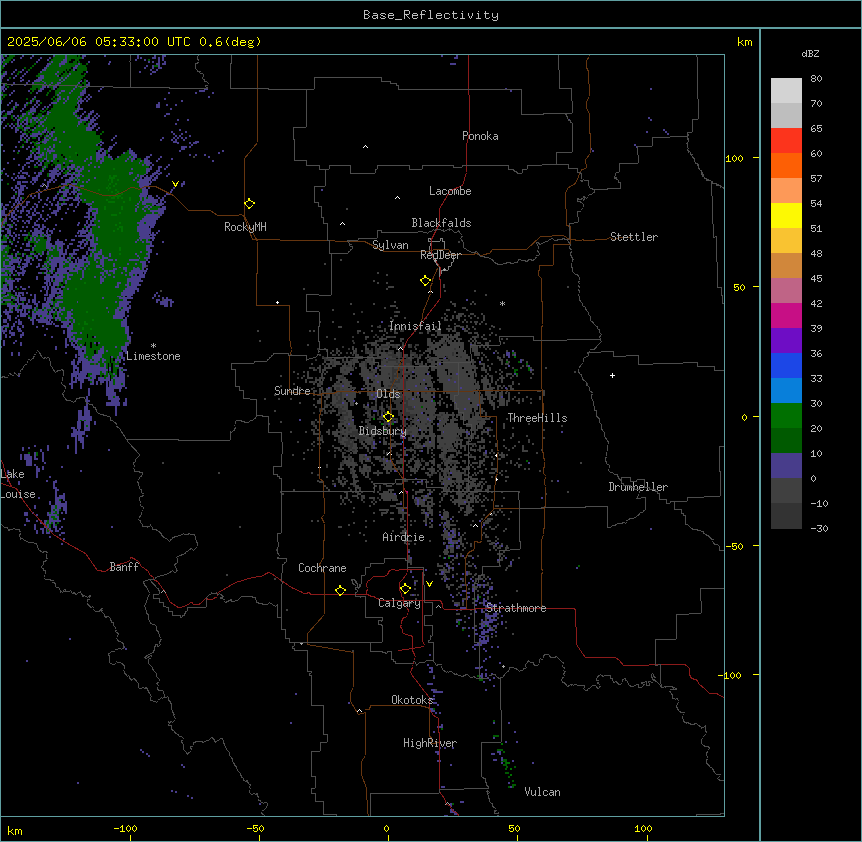862x842 pixels.
Task: Click the Sundre town label
Action: 292,391
